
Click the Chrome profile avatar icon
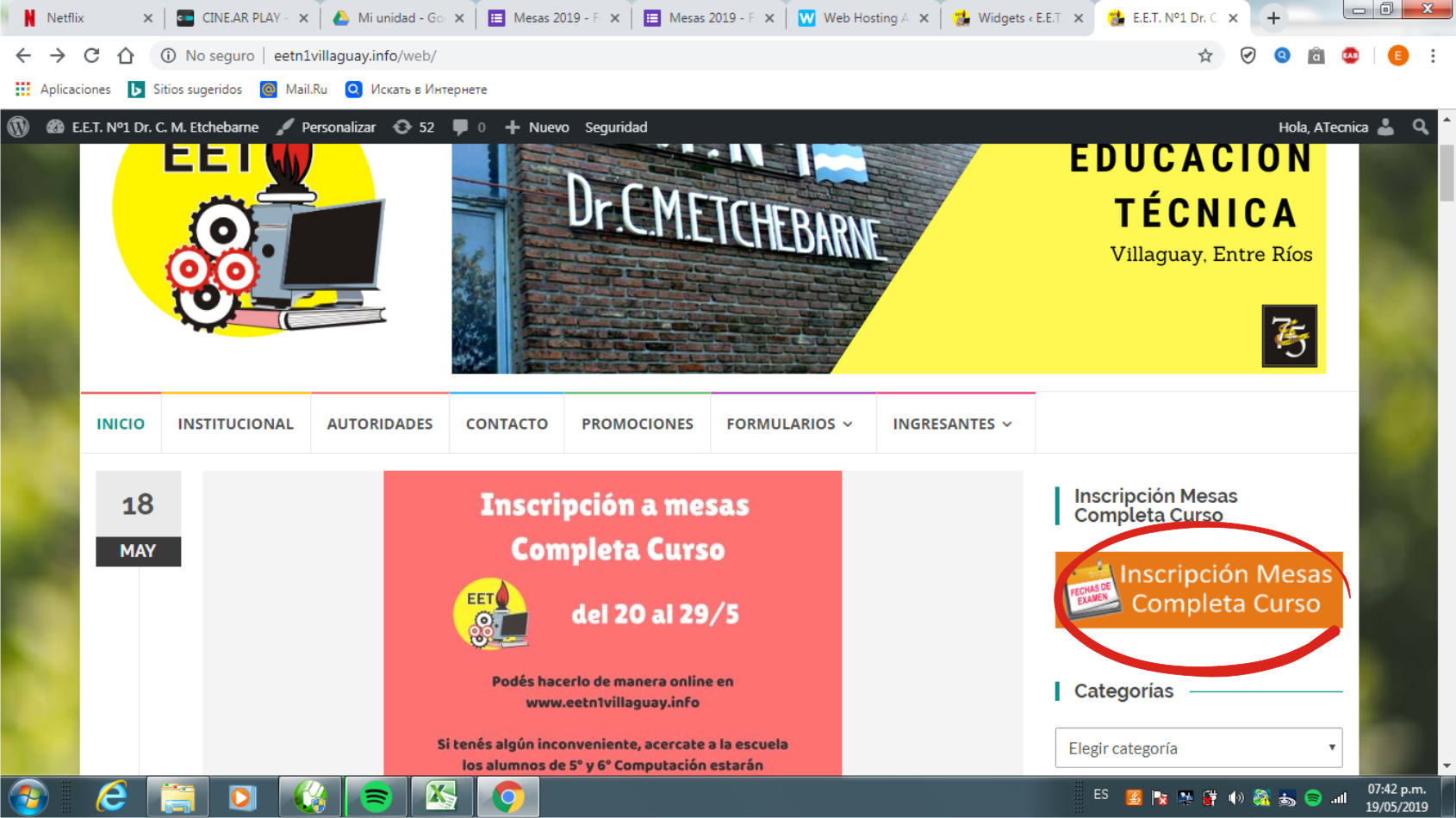pos(1397,56)
